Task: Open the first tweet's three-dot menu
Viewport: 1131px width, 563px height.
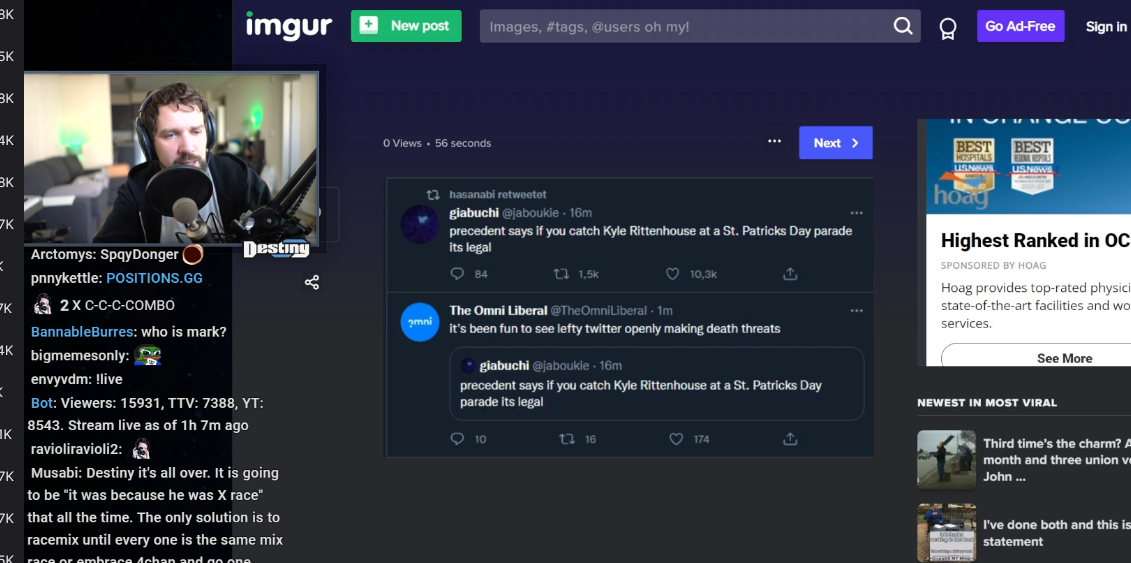Action: click(x=856, y=213)
